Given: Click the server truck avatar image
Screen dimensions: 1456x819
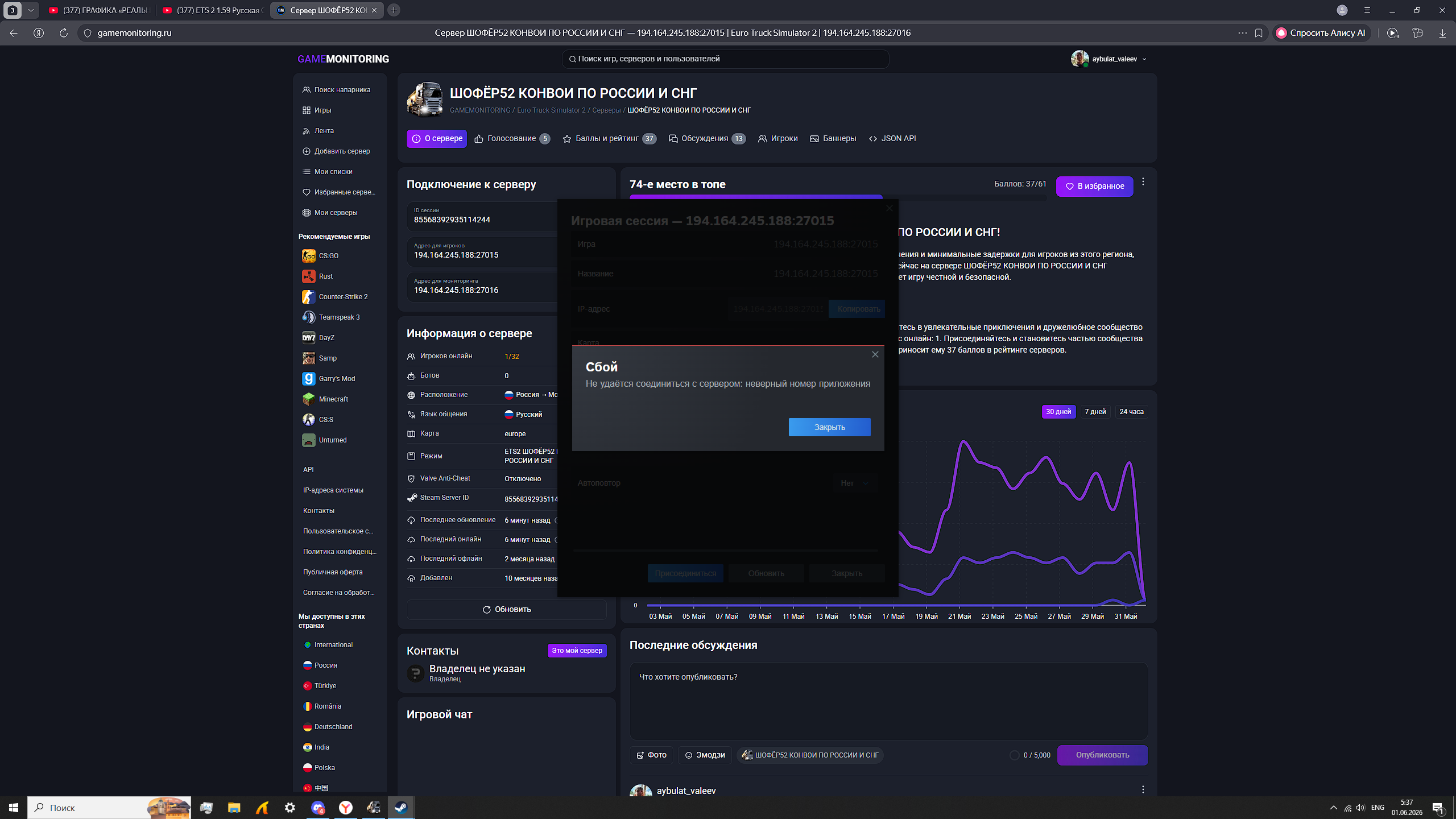Looking at the screenshot, I should [x=425, y=100].
